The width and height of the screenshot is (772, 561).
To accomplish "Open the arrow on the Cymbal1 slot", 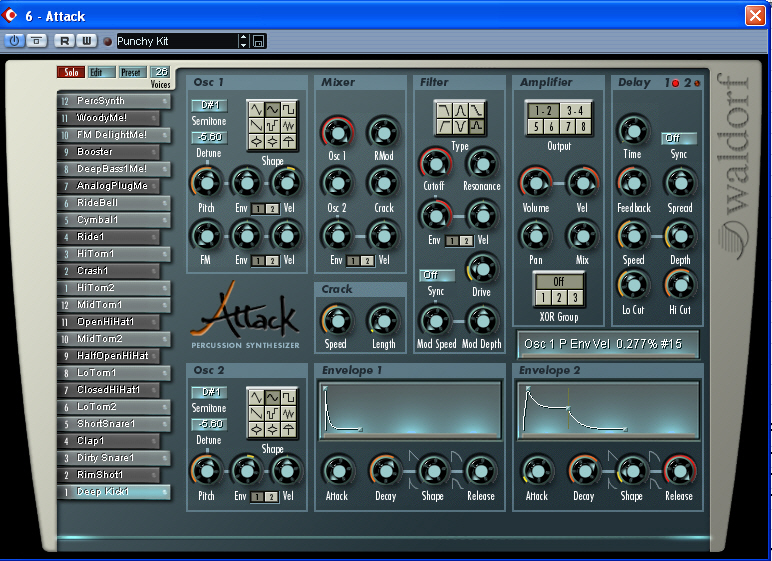I will click(x=165, y=220).
